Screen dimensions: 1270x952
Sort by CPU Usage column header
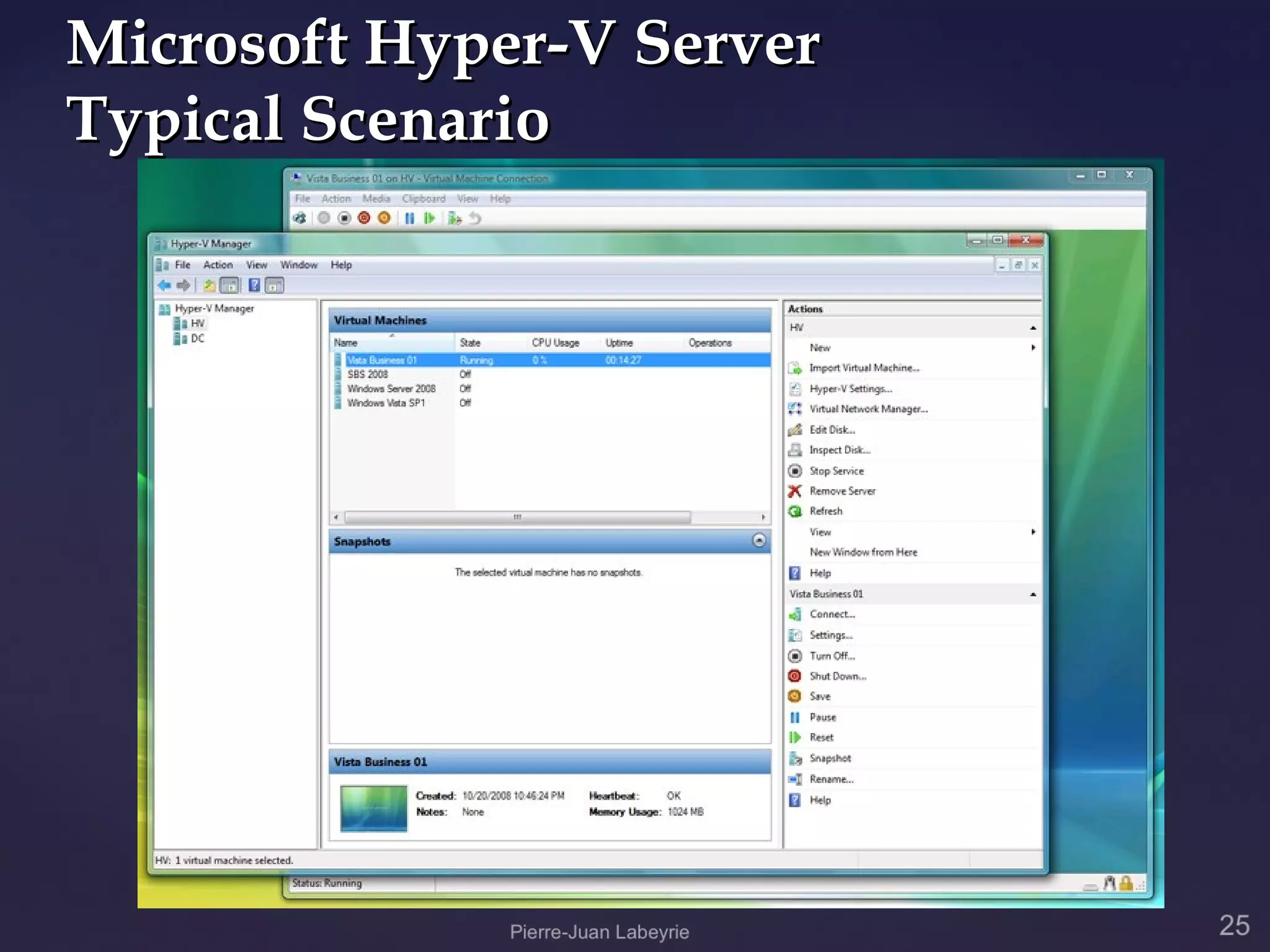coord(564,343)
